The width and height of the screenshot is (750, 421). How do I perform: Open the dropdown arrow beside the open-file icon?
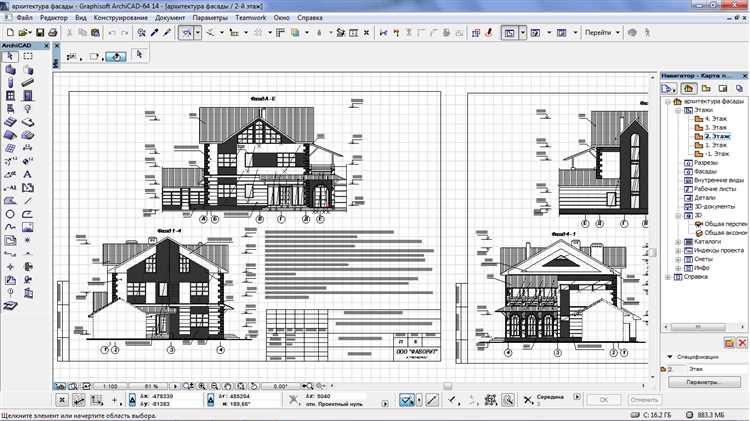pos(30,33)
